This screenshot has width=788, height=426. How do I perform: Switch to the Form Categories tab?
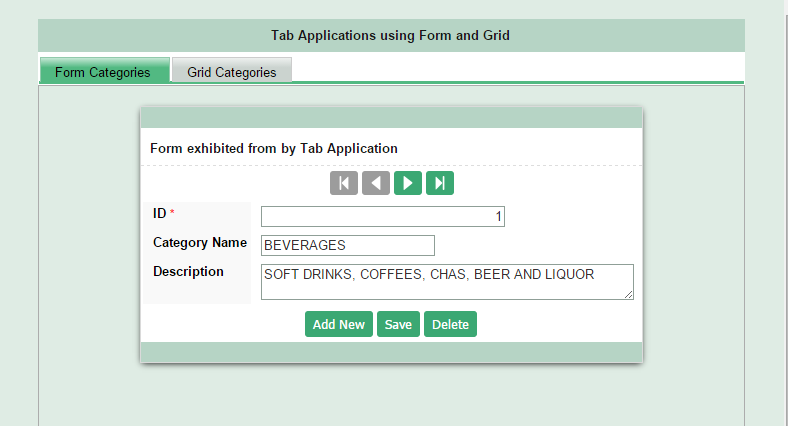(105, 70)
